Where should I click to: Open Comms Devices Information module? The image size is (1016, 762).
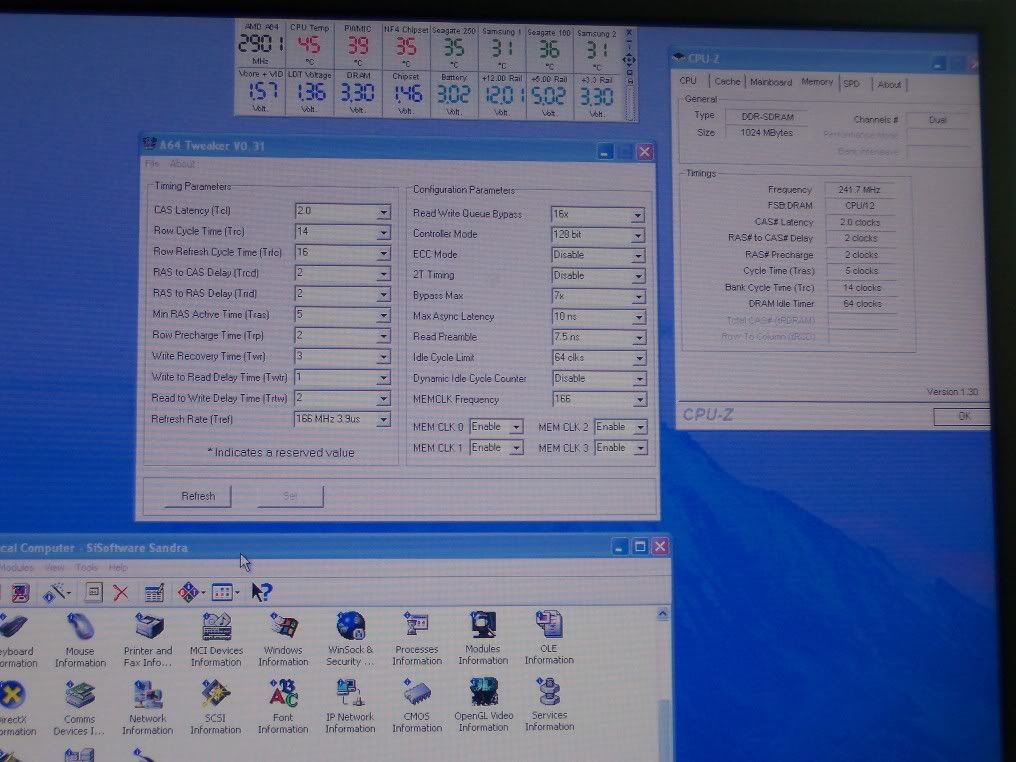click(79, 708)
